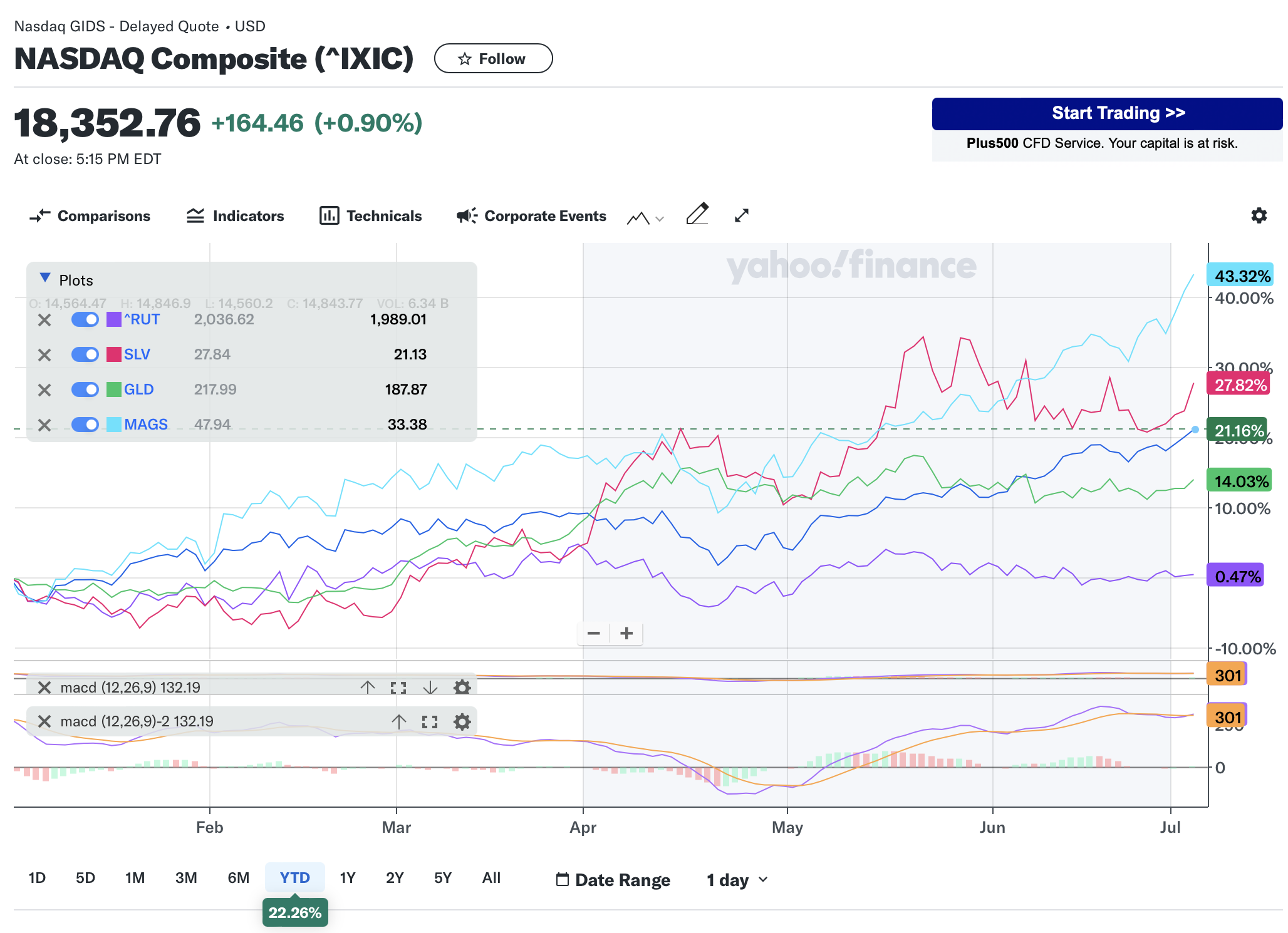Toggle SLV plot visibility switch
Image resolution: width=1288 pixels, height=933 pixels.
85,354
